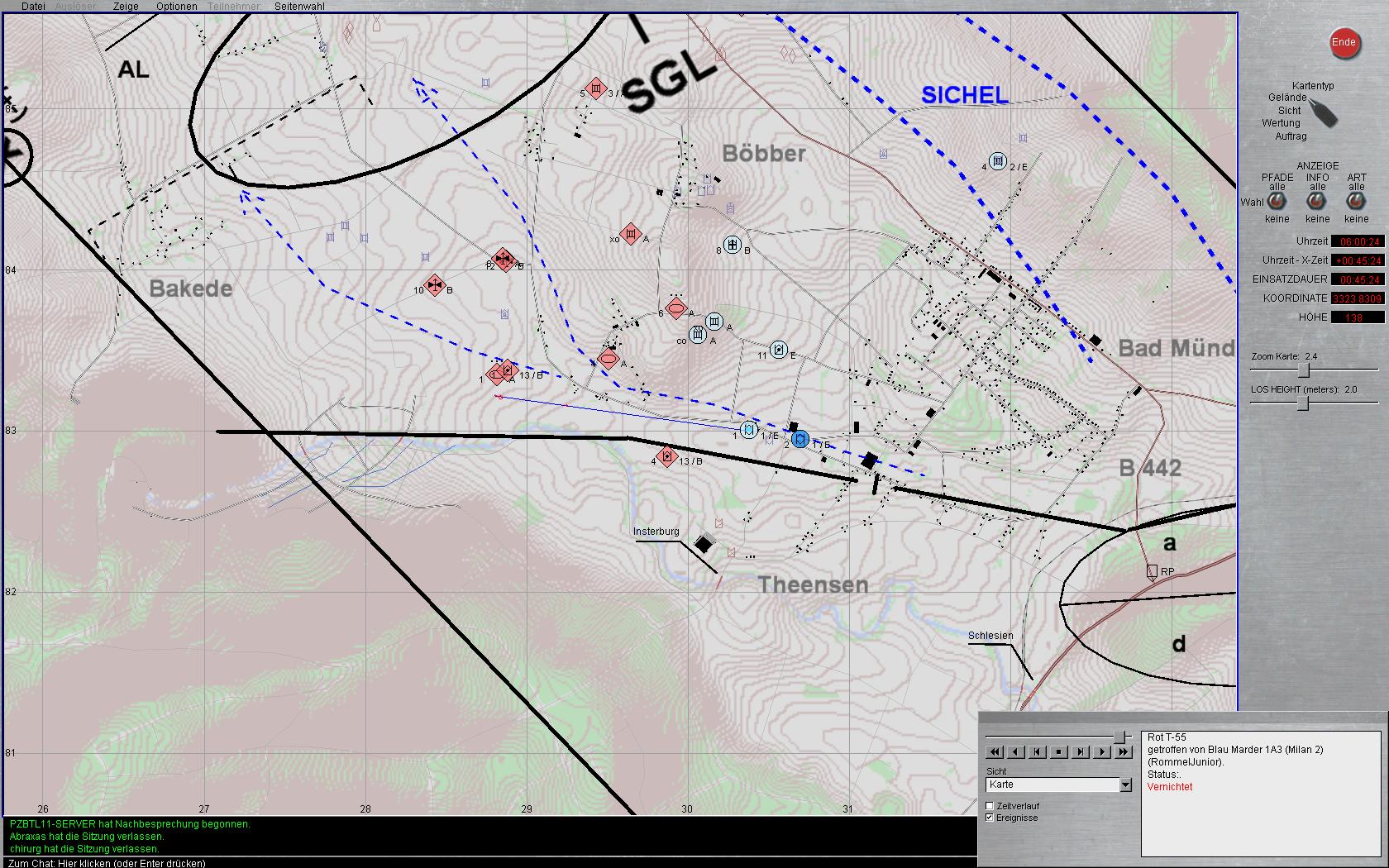Select the blue highlighted unit 2 marker

coord(800,439)
